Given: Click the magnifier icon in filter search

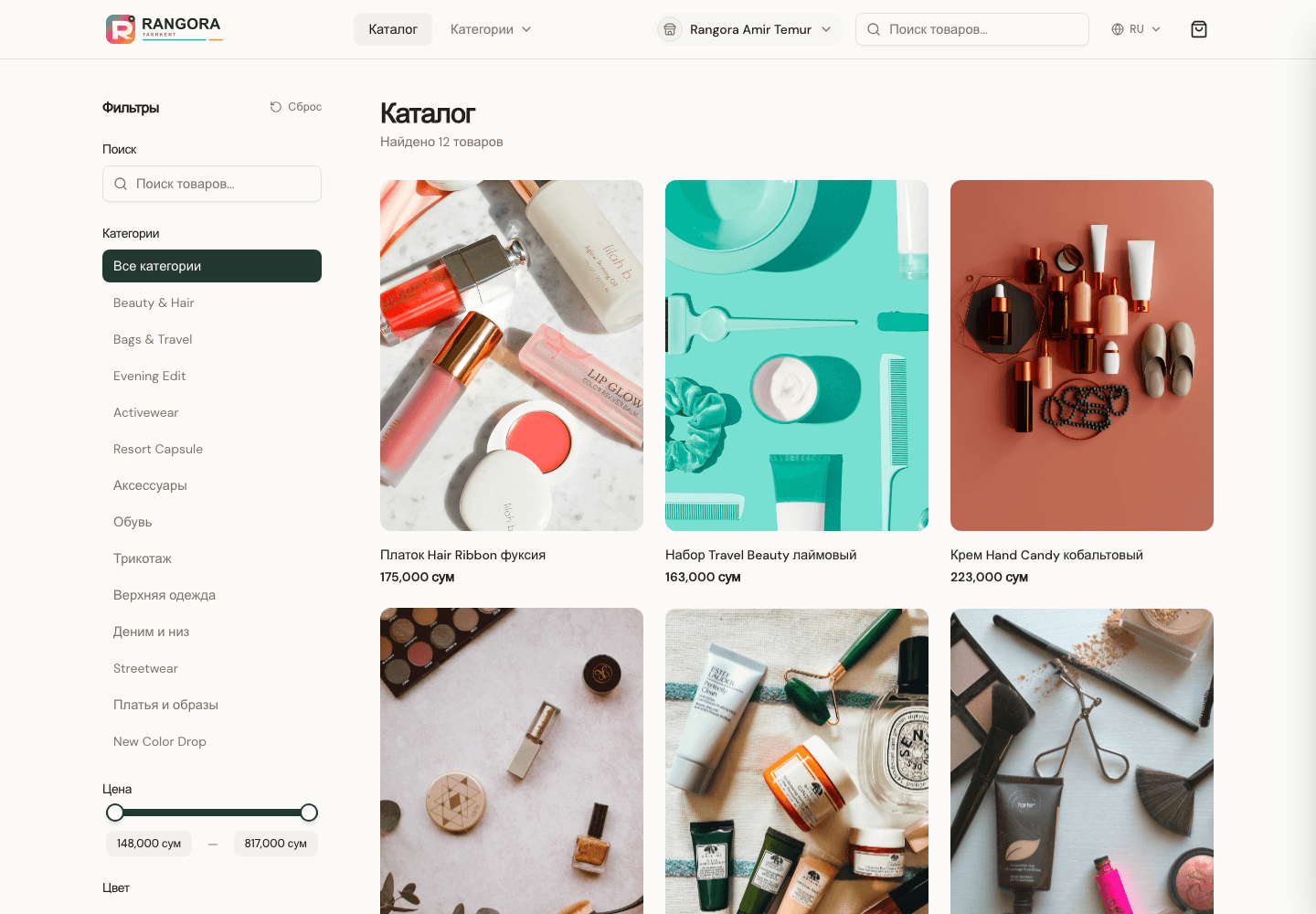Looking at the screenshot, I should tap(121, 184).
